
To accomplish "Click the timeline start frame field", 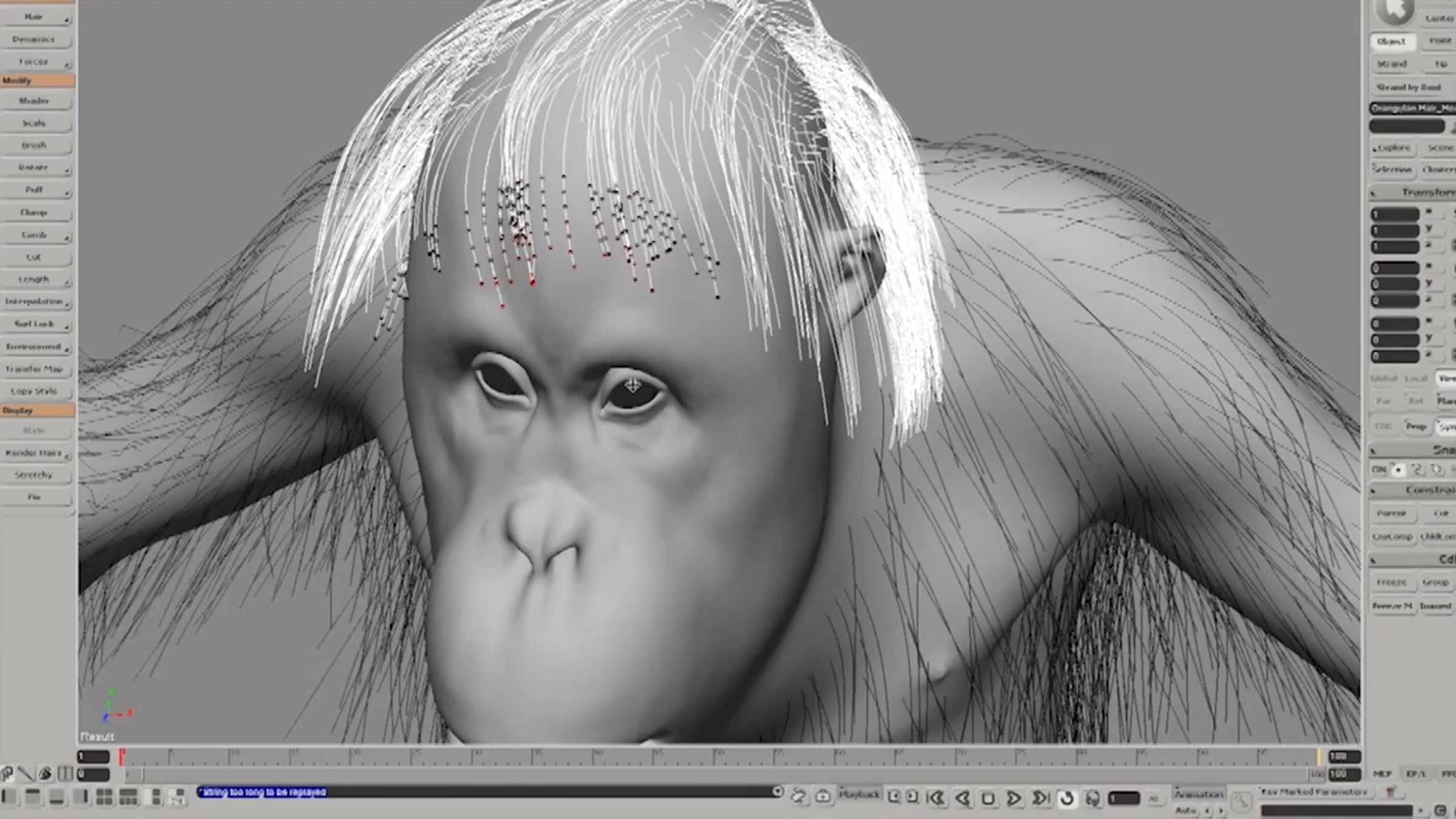I will pos(93,757).
